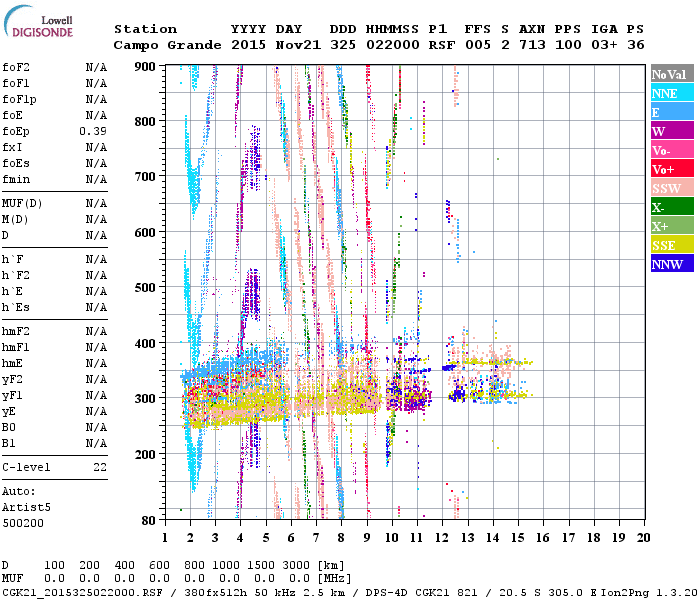Click the 500200 version number
700x600 pixels.
point(23,523)
